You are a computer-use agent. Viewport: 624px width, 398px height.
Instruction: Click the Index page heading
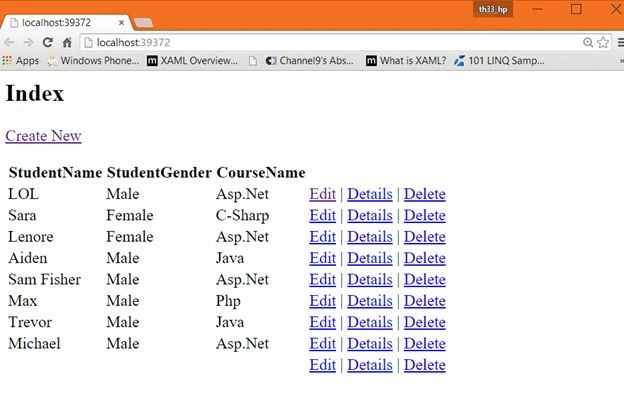[35, 94]
